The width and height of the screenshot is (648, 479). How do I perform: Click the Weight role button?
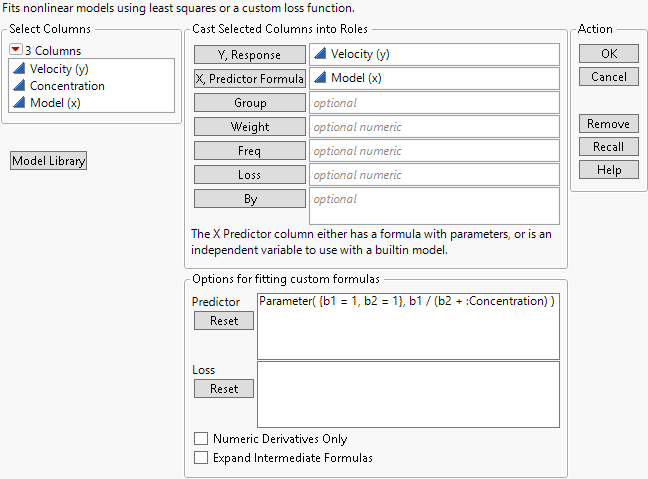[x=249, y=126]
